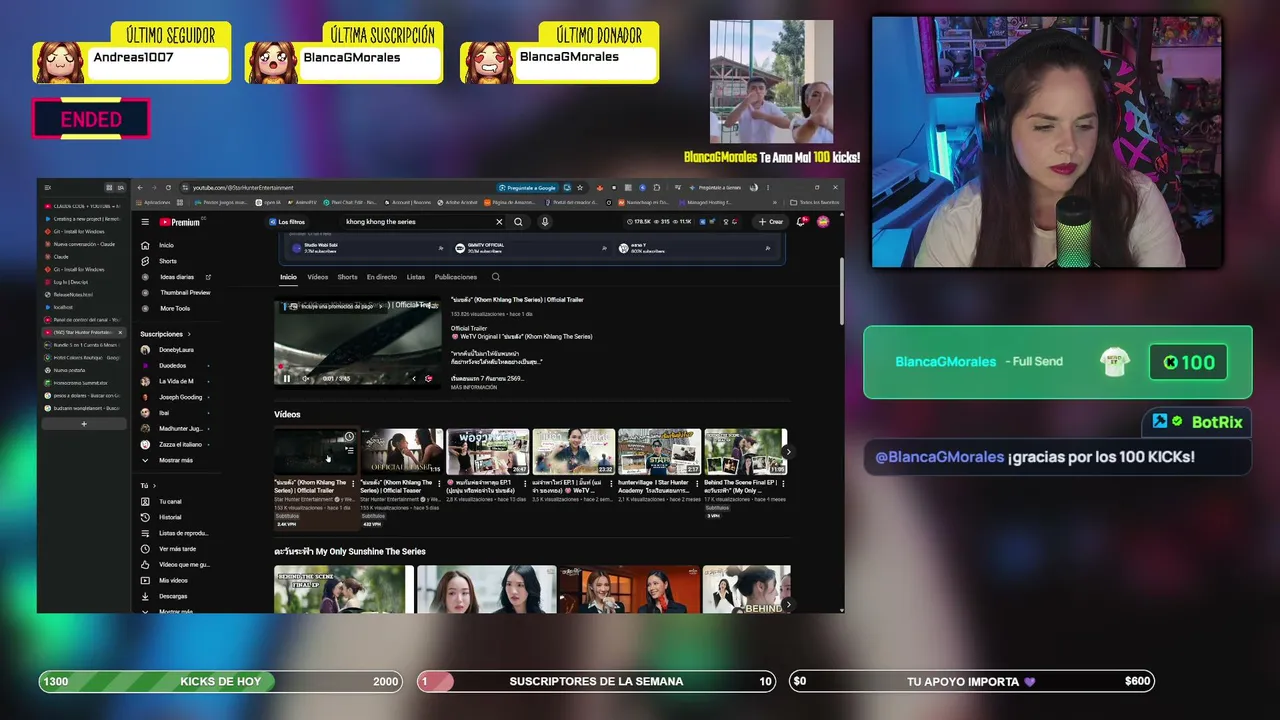Click MÁS INFORMACIÓN under trailer description
Image resolution: width=1280 pixels, height=720 pixels.
click(x=474, y=387)
